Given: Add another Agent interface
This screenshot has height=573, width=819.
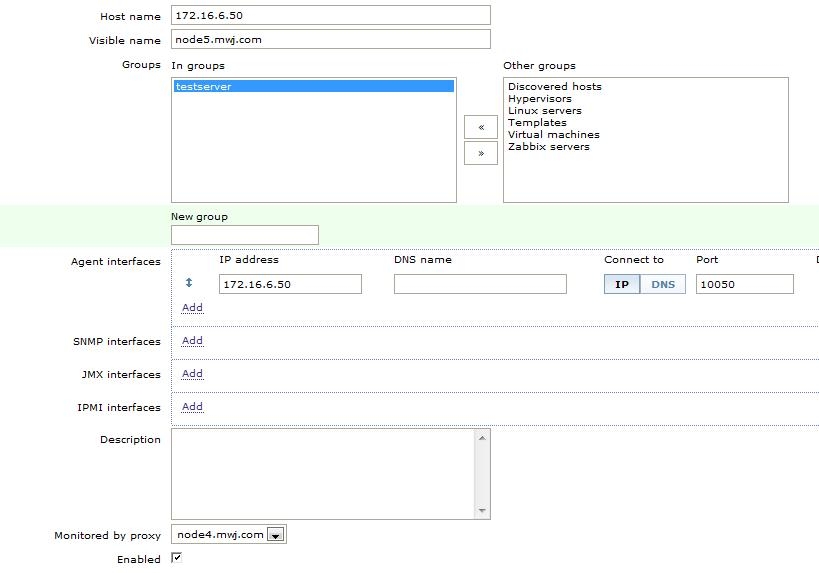Looking at the screenshot, I should (x=192, y=308).
